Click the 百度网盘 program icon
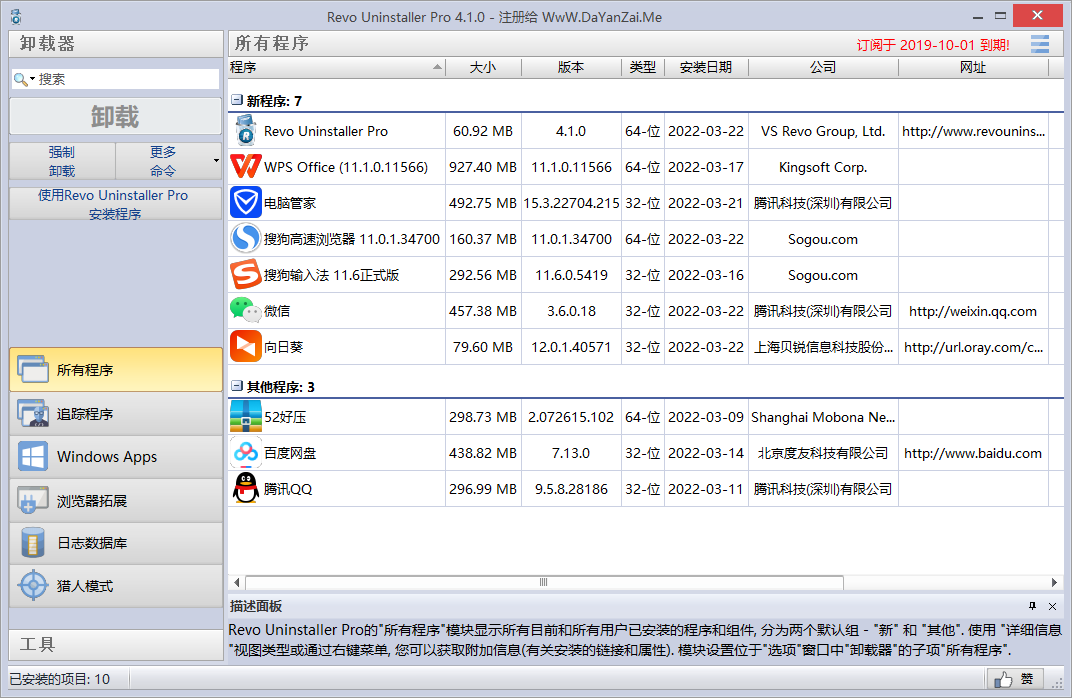This screenshot has width=1072, height=698. 245,453
